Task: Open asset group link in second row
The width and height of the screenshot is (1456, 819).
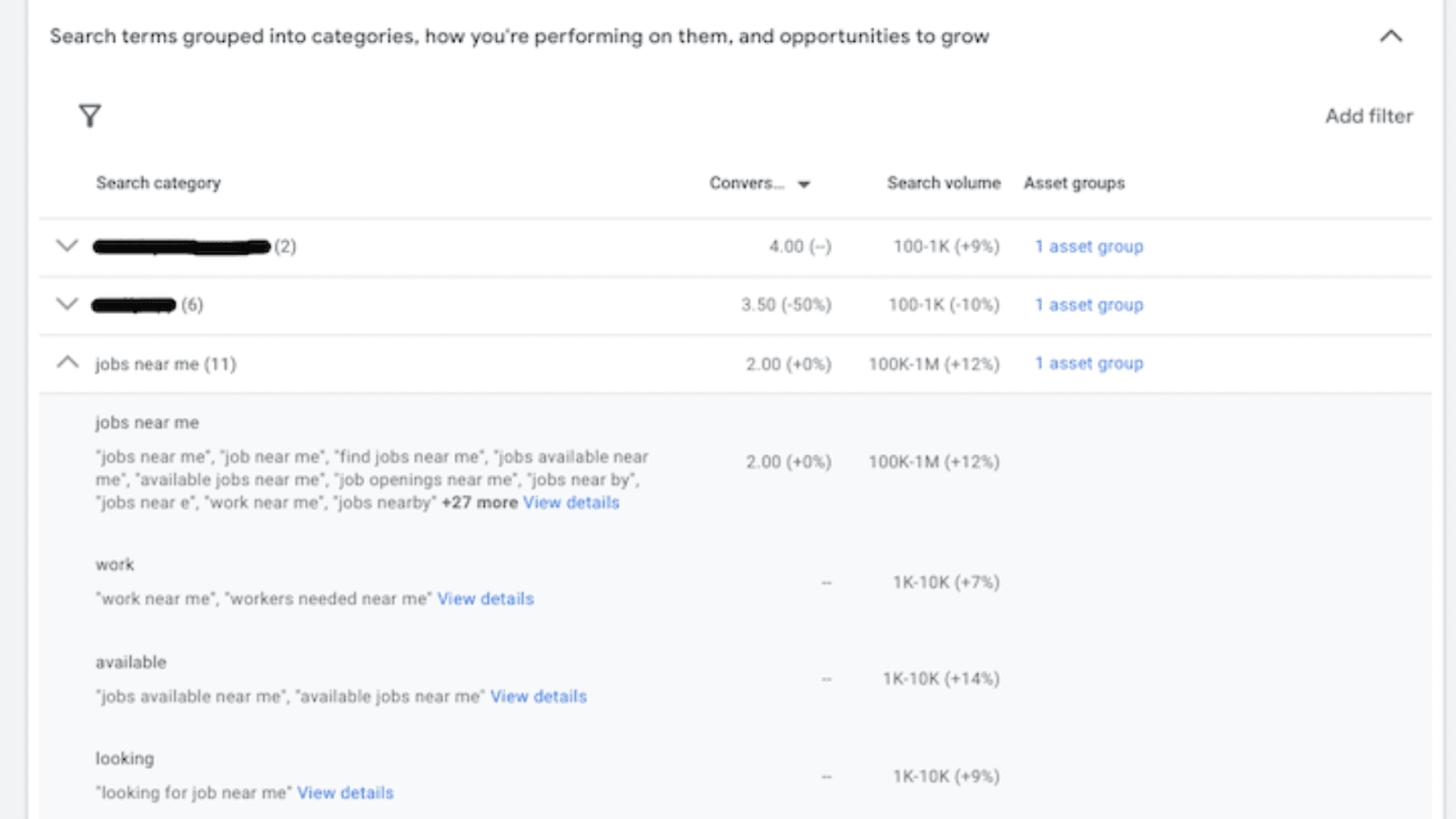Action: coord(1088,305)
